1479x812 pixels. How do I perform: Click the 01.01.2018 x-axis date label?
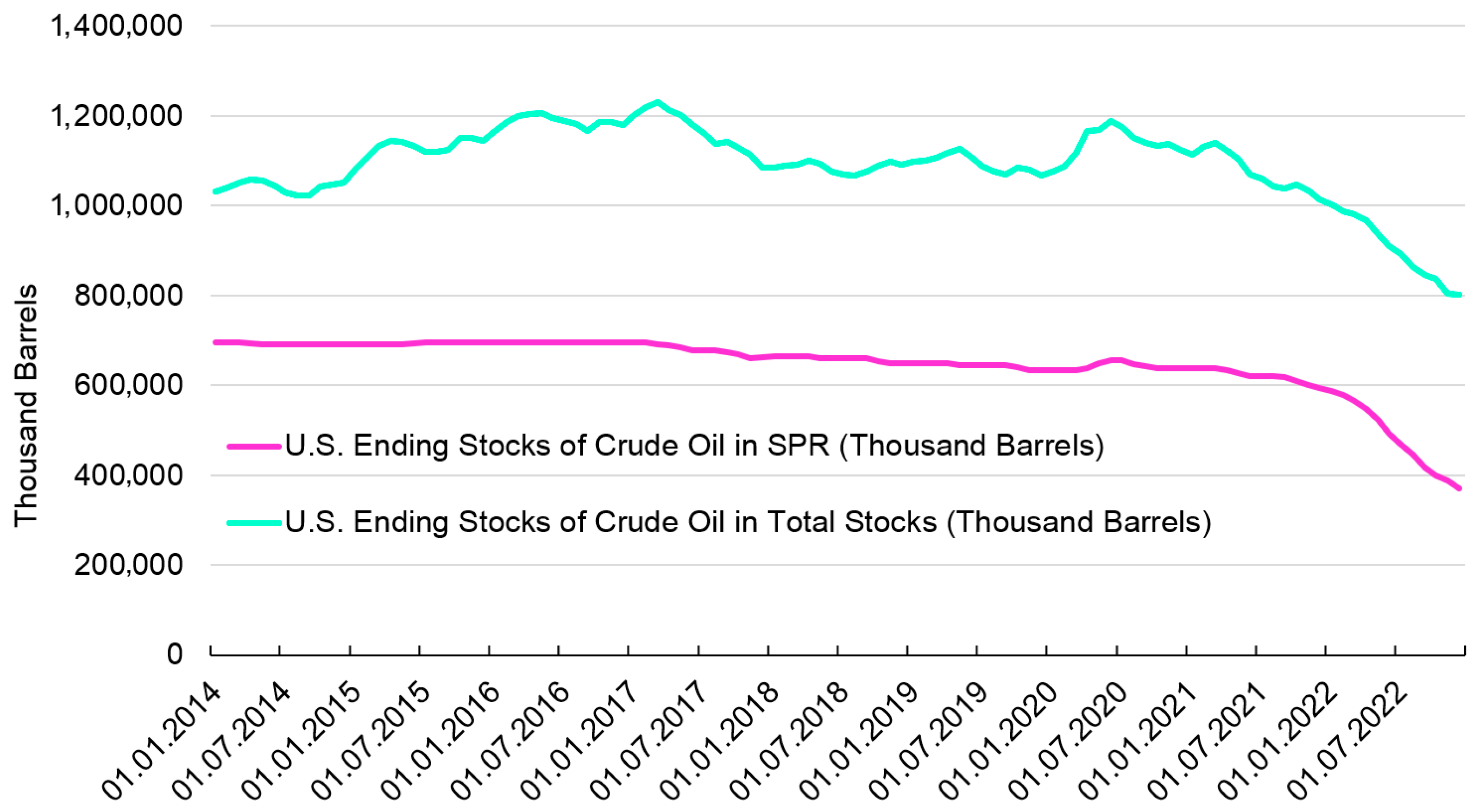pos(719,741)
